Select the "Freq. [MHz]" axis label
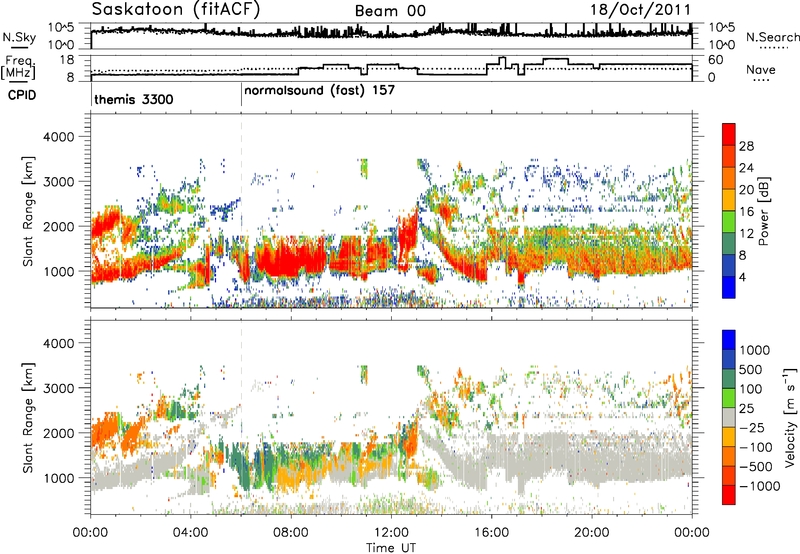 (x=18, y=68)
